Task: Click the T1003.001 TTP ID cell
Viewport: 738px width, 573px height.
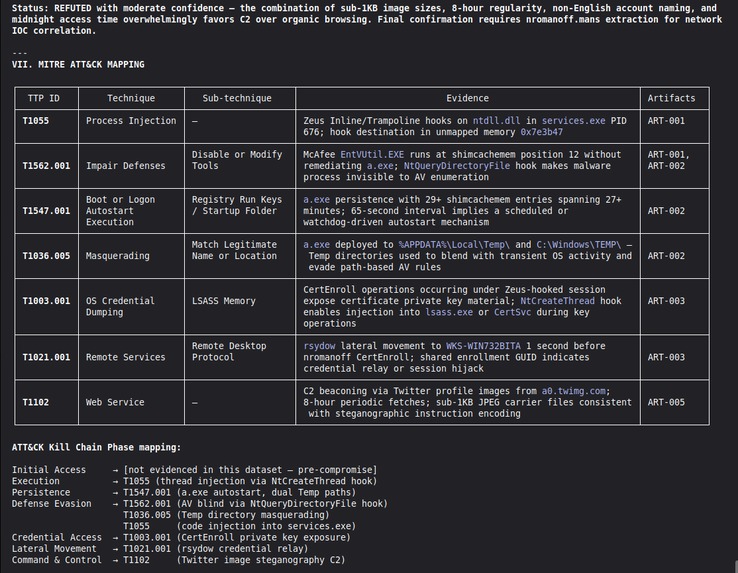Action: [x=46, y=307]
